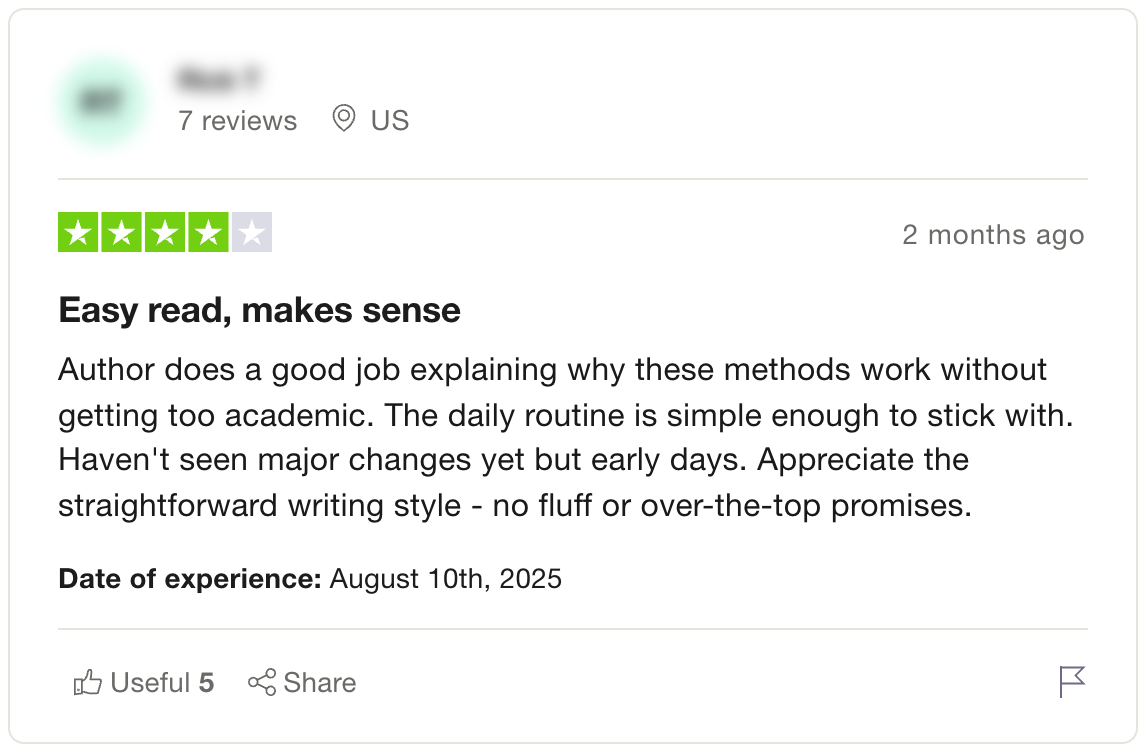Screen dimensions: 1146x752
Task: Click the fourth green star
Action: [x=208, y=233]
